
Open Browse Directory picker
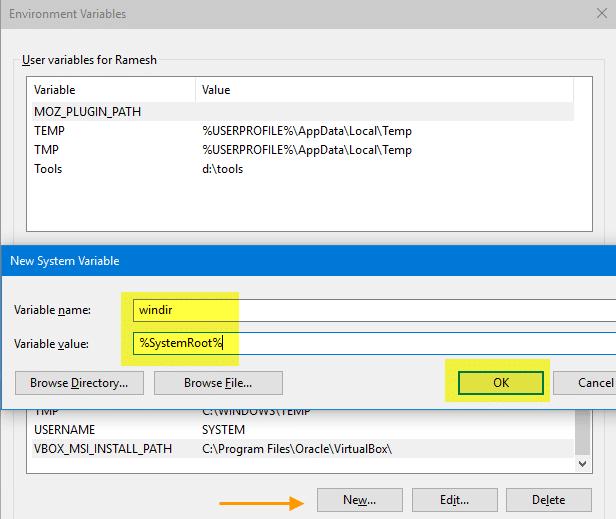click(x=79, y=383)
